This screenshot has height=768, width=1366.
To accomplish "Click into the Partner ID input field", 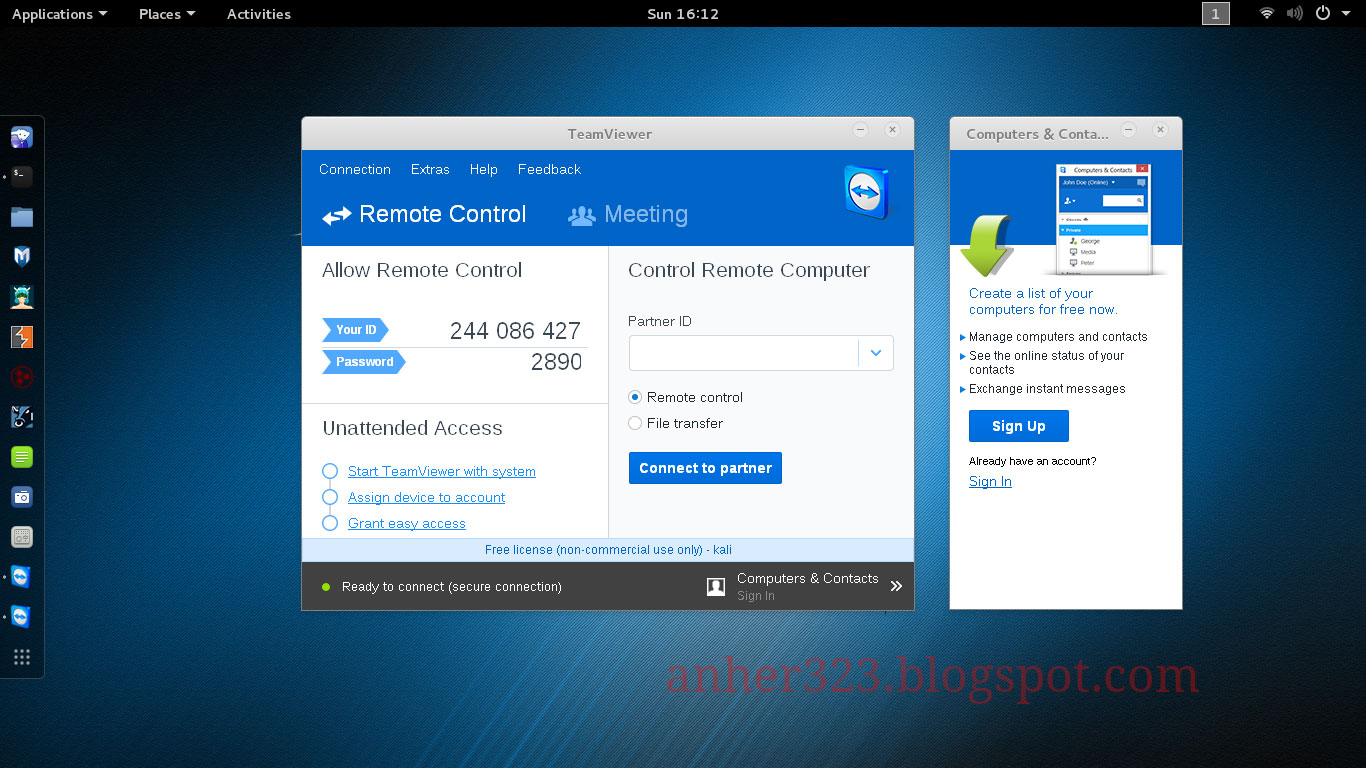I will [x=743, y=353].
